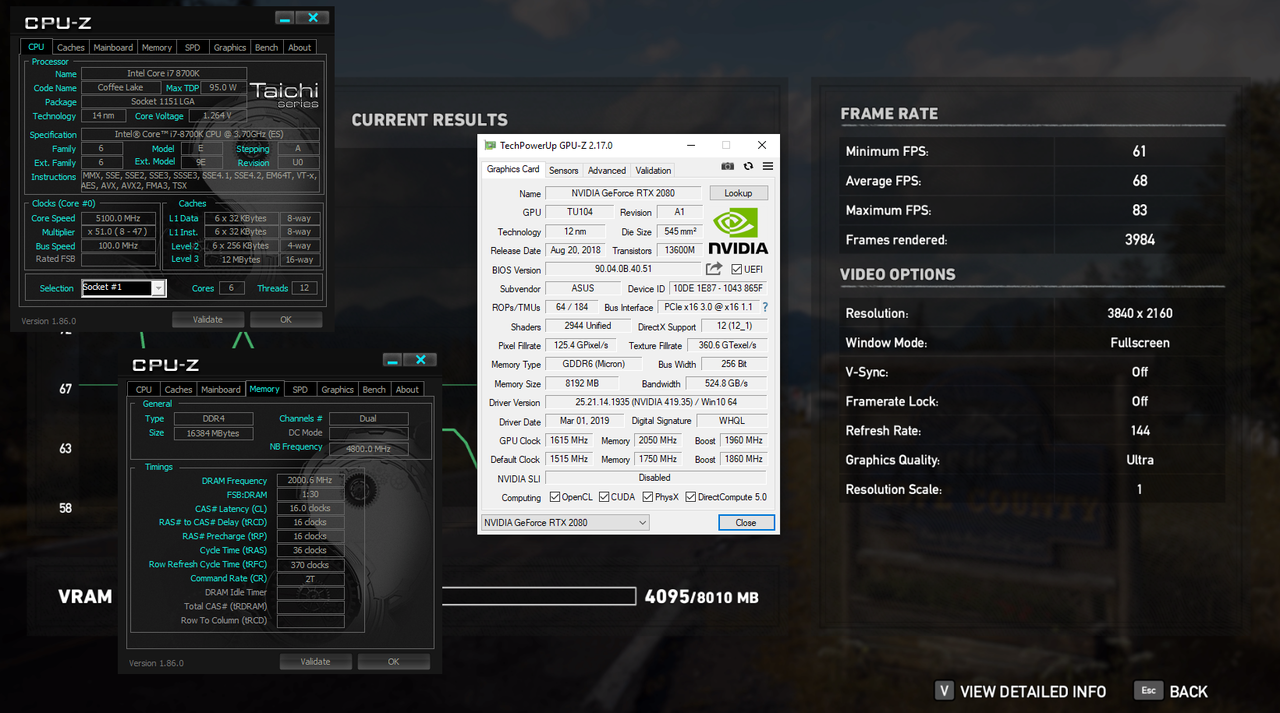Viewport: 1280px width, 713px height.
Task: Select CPU tab in lower CPU-Z window
Action: (144, 389)
